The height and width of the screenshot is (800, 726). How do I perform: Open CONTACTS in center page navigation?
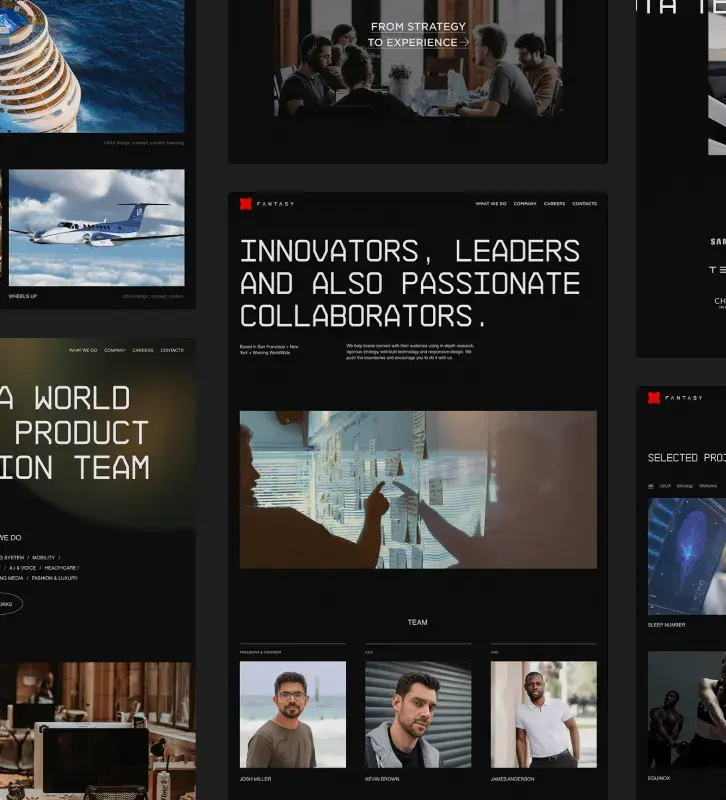click(584, 204)
